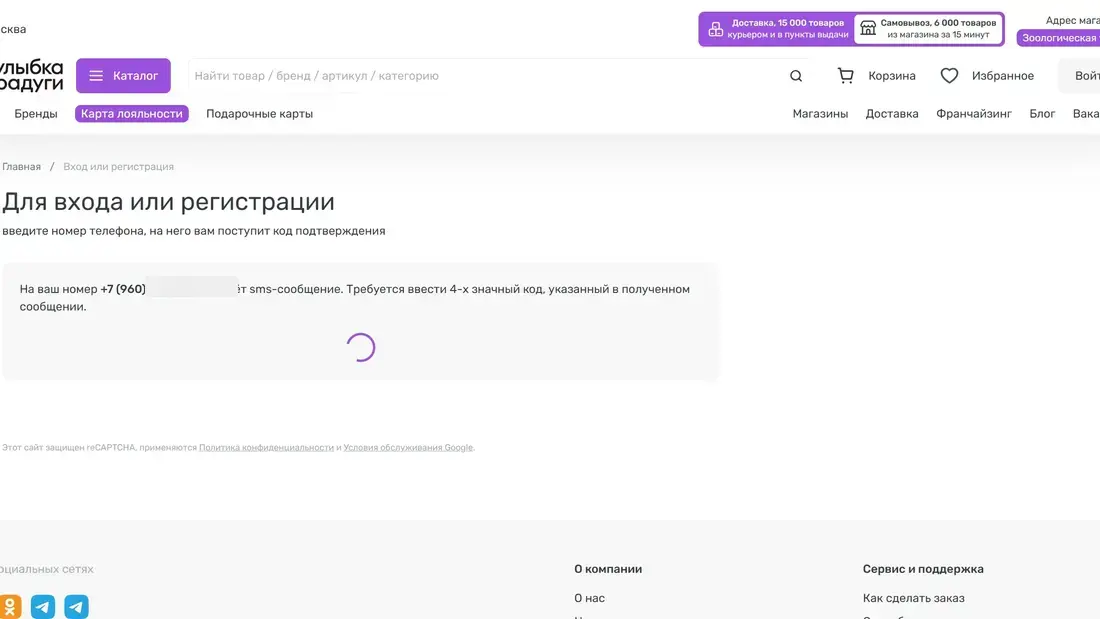Screen dimensions: 1100x619
Task: Go to the Магазины section
Action: [x=820, y=113]
